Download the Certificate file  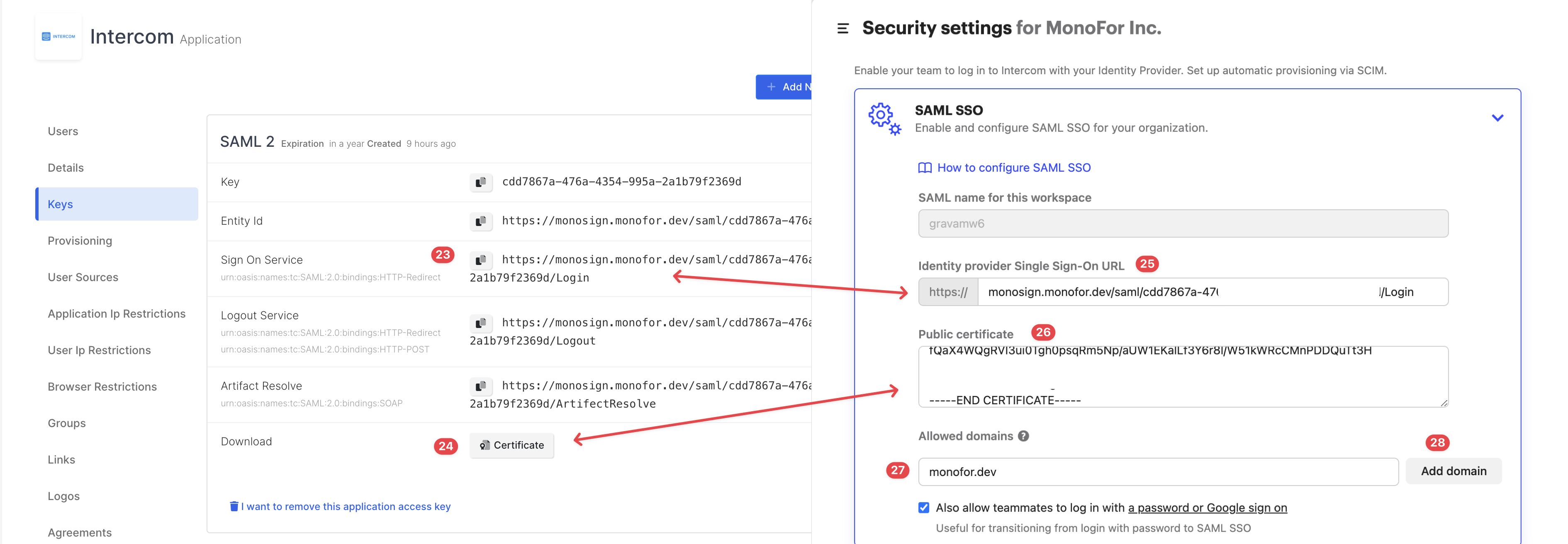(511, 445)
